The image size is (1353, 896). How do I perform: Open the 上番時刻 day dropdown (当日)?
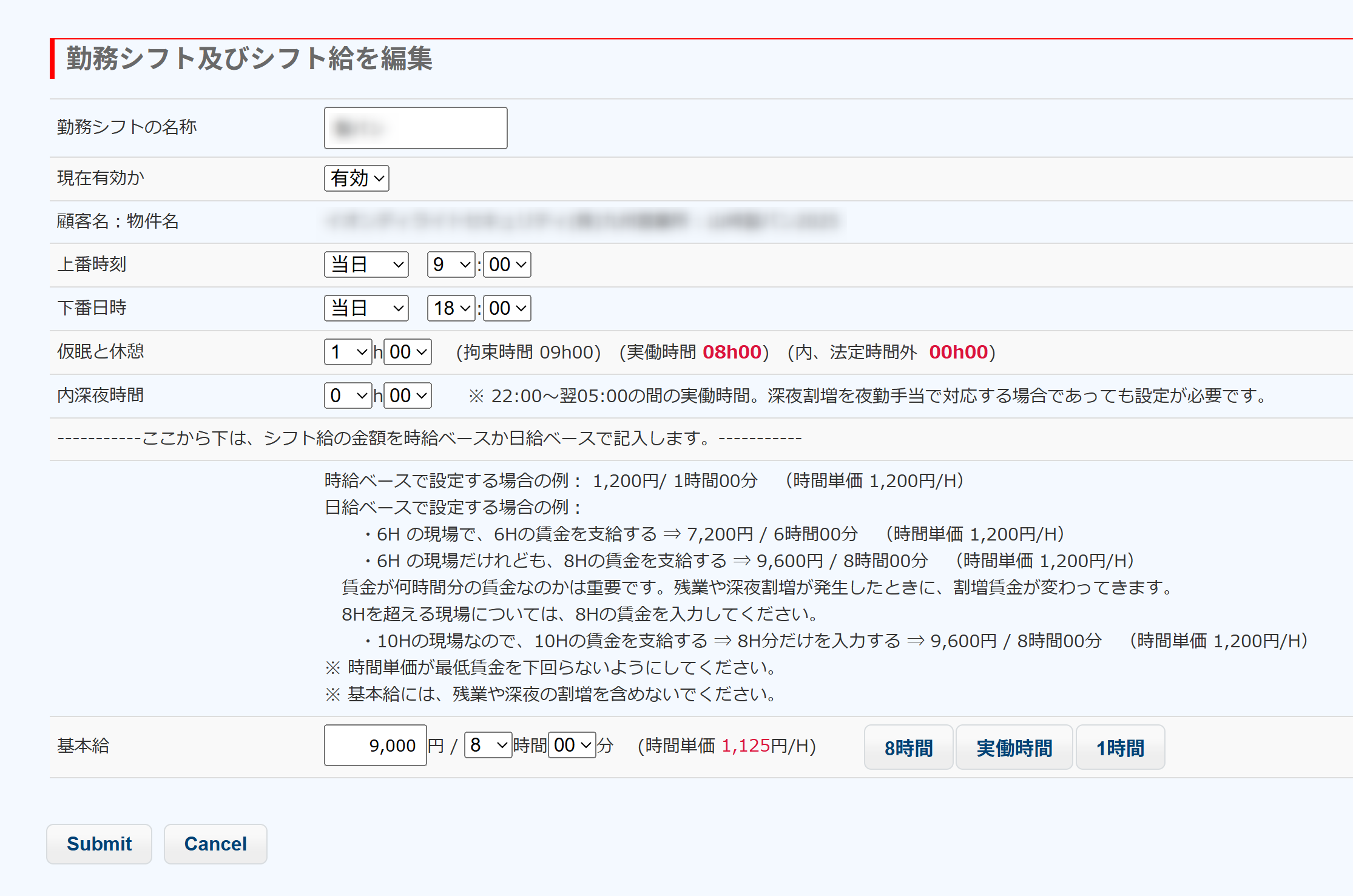(x=366, y=264)
